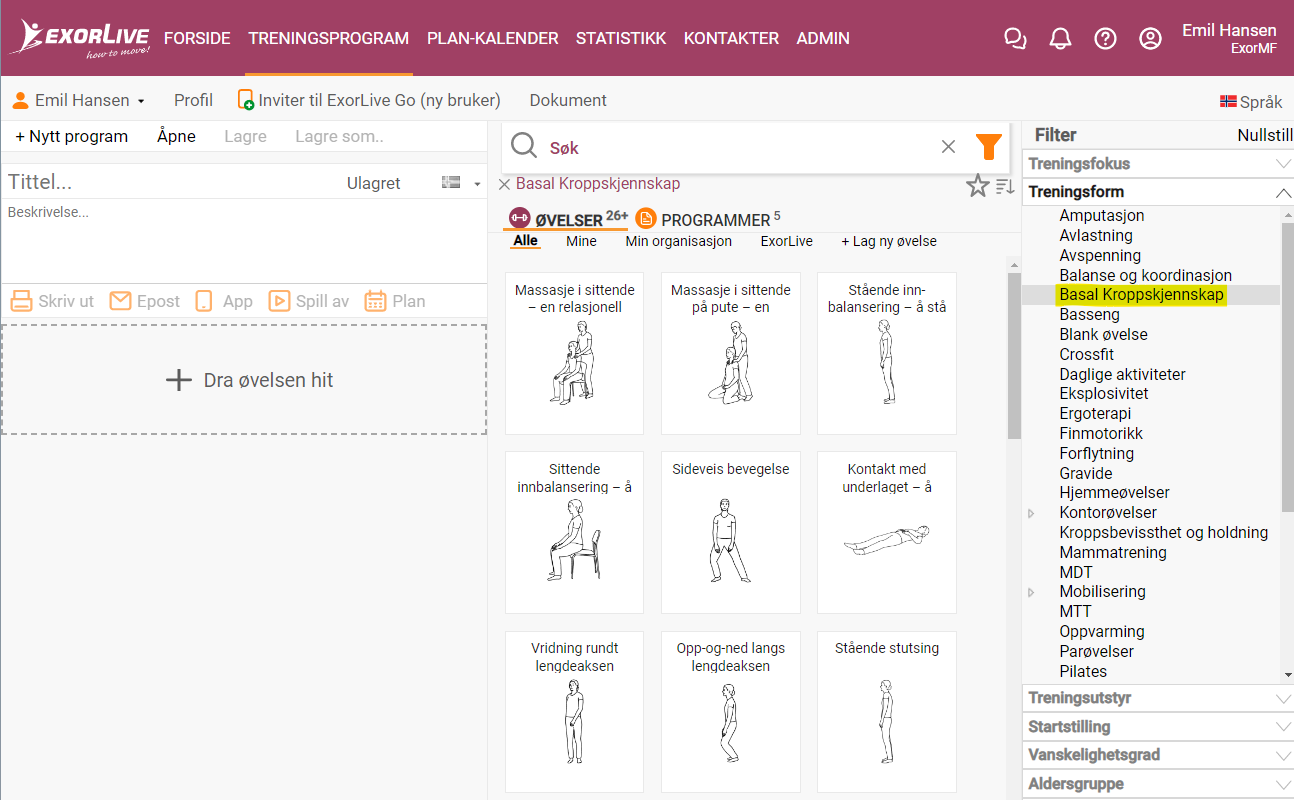Viewport: 1294px width, 800px height.
Task: Show Mine exercises
Action: click(581, 241)
